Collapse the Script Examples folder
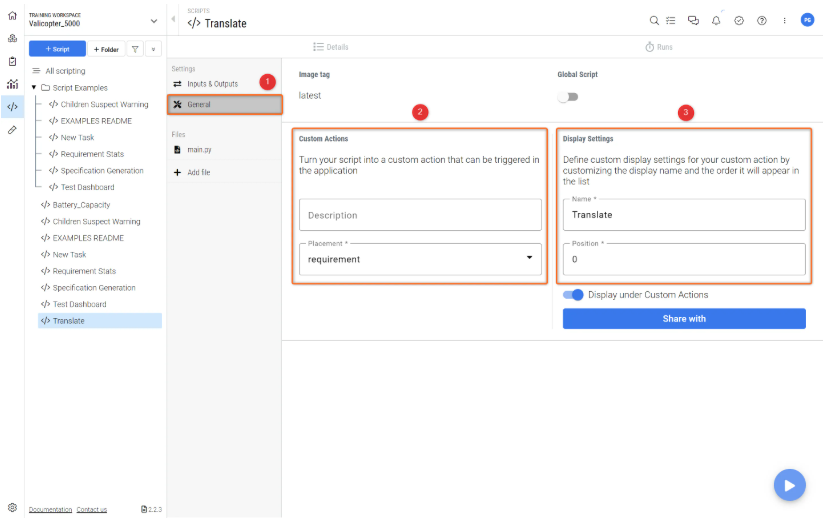This screenshot has height=526, width=833. tap(34, 88)
